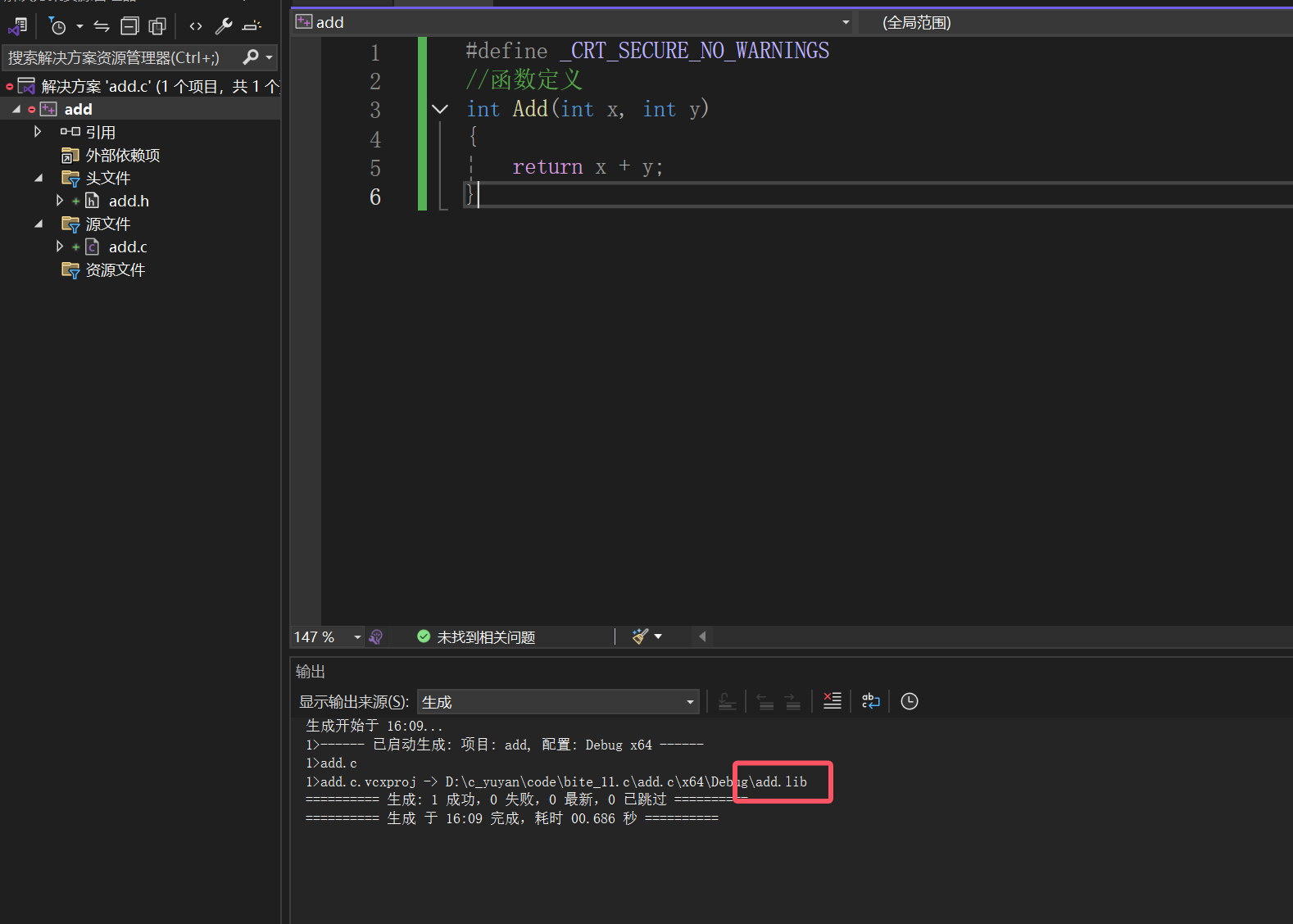Image resolution: width=1293 pixels, height=924 pixels.
Task: Collapse all items in Solution Explorer
Action: (129, 27)
